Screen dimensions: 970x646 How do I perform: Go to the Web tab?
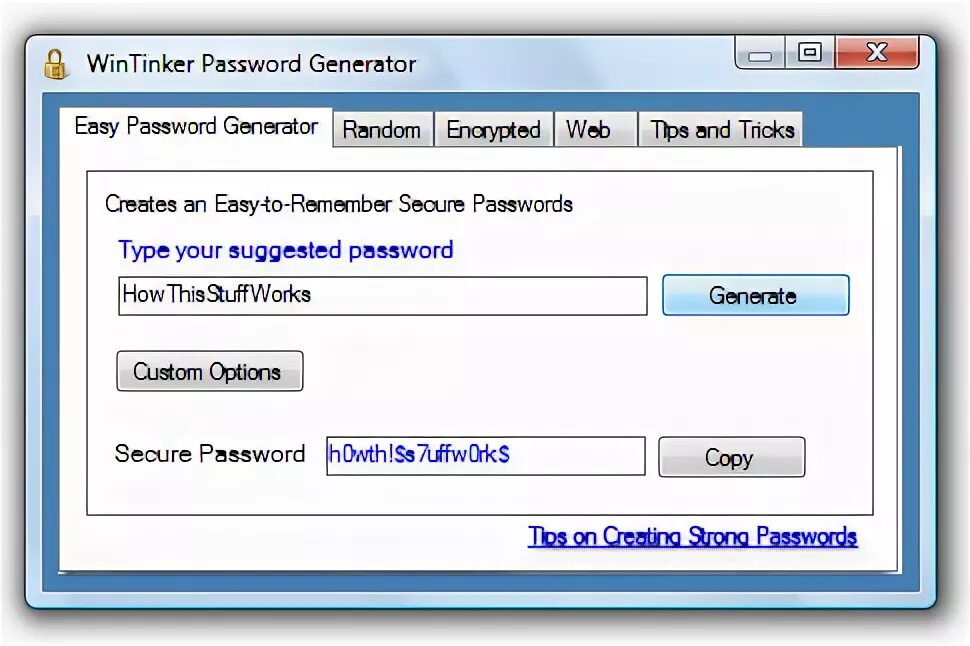click(594, 130)
